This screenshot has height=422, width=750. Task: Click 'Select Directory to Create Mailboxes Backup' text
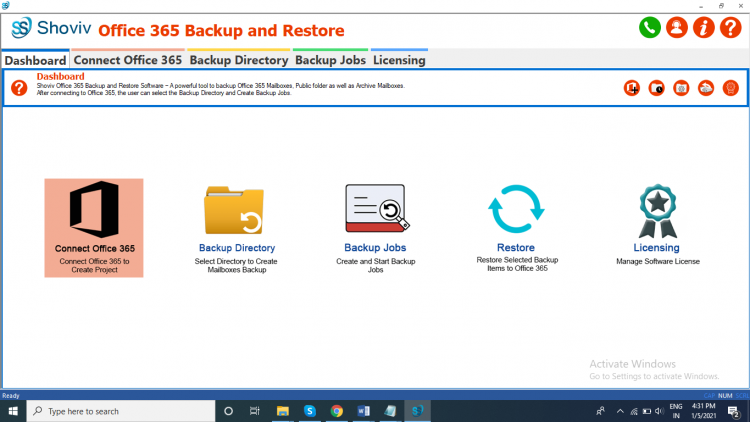pyautogui.click(x=236, y=266)
